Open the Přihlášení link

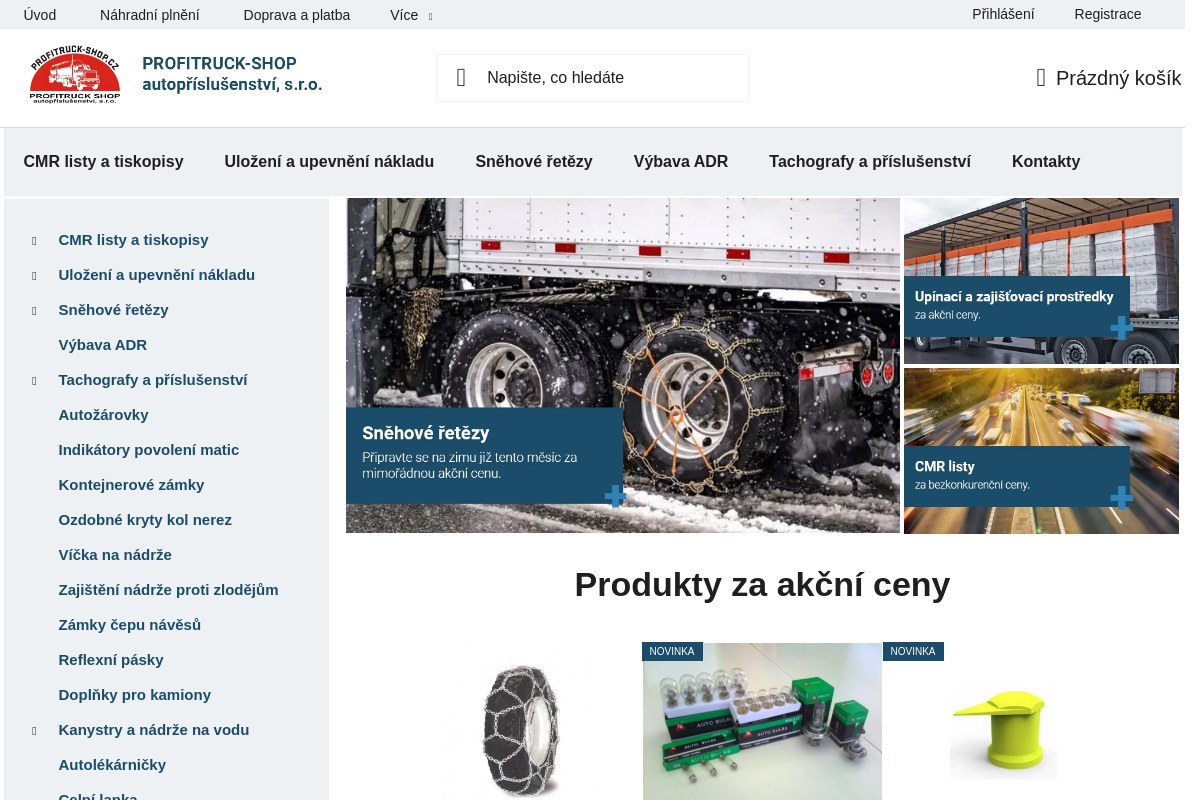pos(1003,14)
